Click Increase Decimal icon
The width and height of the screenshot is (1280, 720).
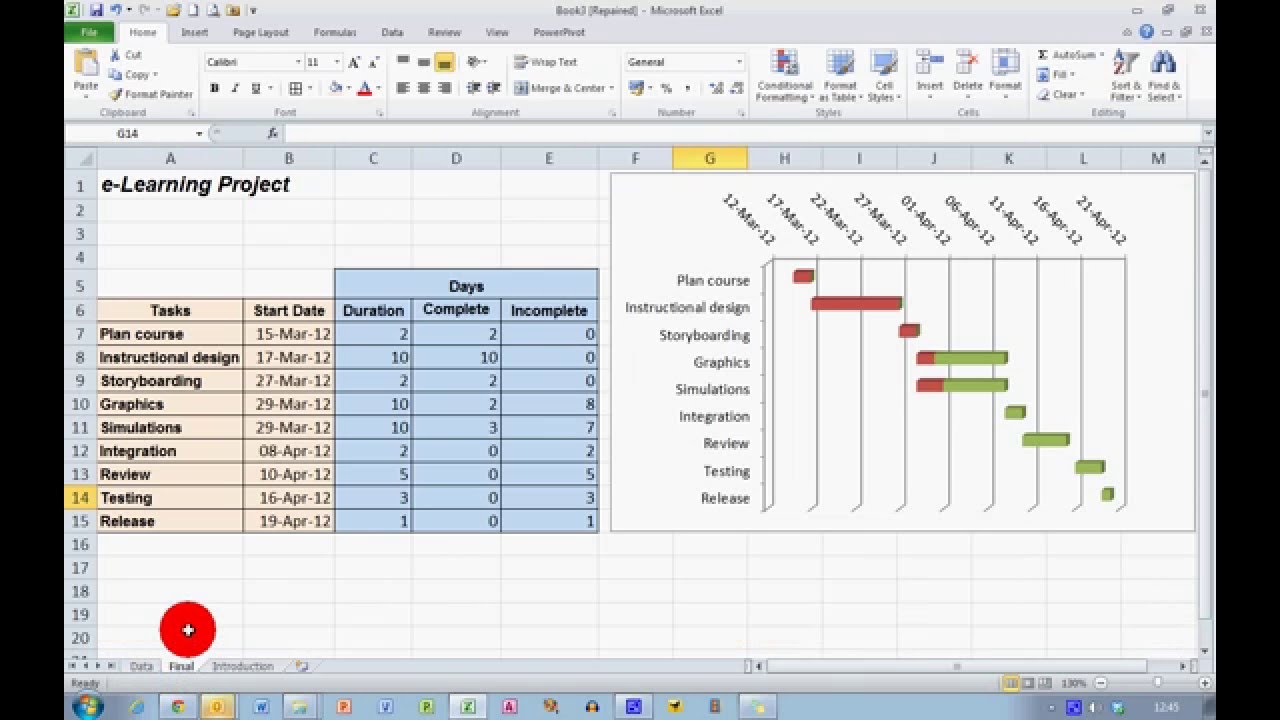click(x=716, y=88)
